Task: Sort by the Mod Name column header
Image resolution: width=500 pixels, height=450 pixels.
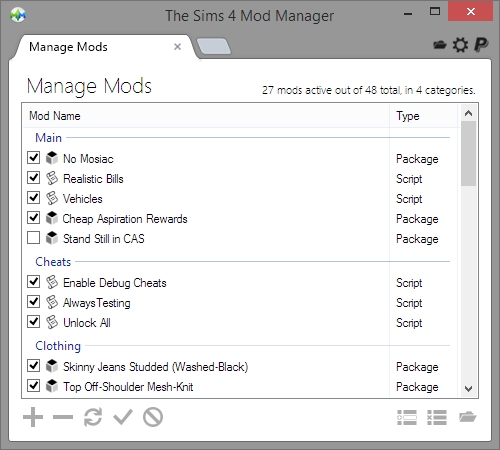Action: [x=55, y=116]
